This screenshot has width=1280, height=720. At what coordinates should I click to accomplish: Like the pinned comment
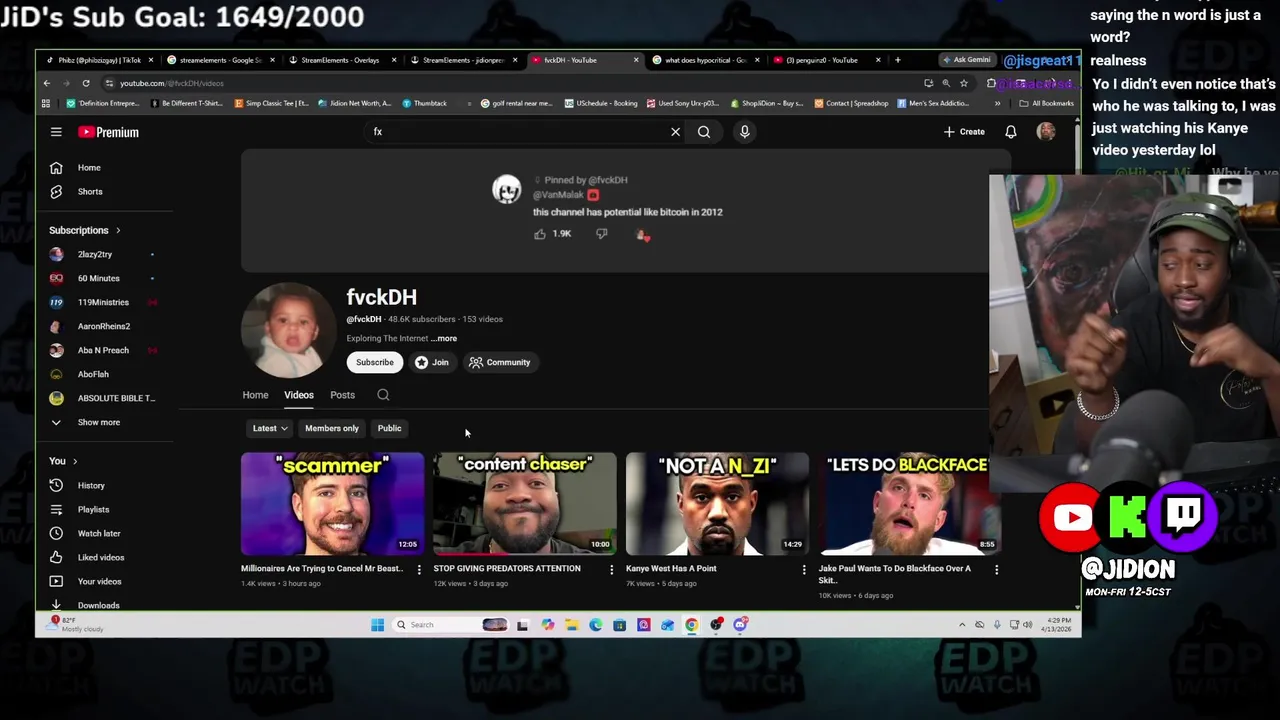pyautogui.click(x=540, y=234)
